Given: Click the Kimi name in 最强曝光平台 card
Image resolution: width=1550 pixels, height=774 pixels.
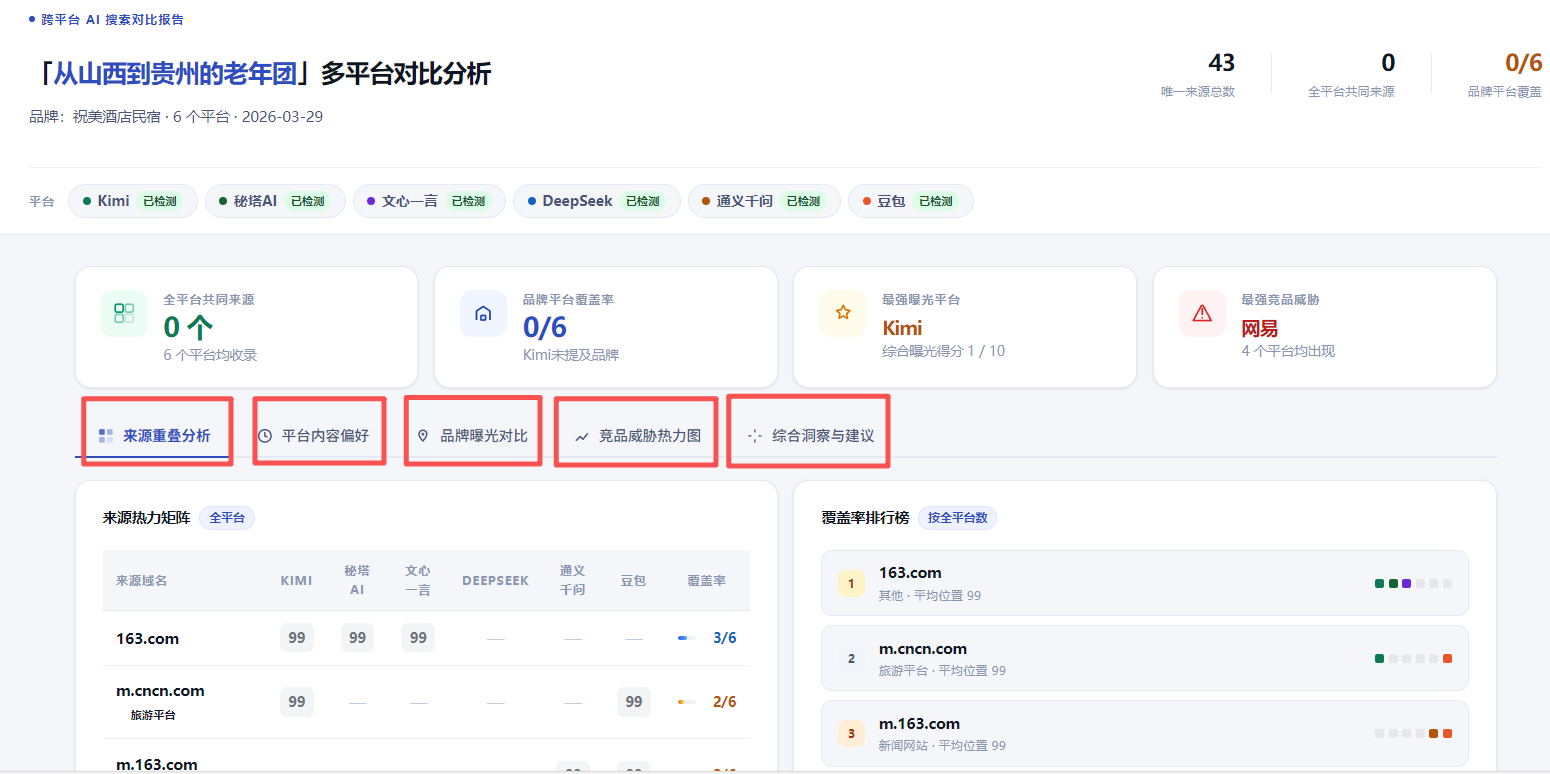Looking at the screenshot, I should [902, 328].
